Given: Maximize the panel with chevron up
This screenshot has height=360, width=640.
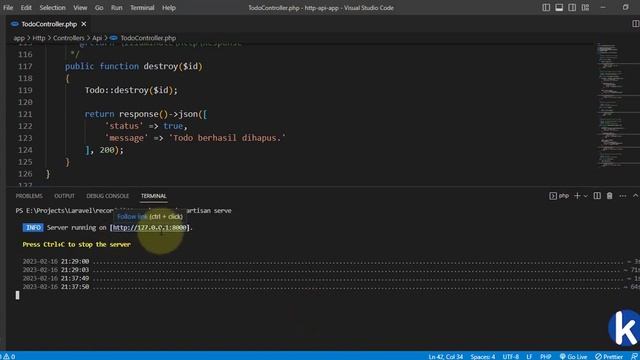Looking at the screenshot, I should pyautogui.click(x=636, y=196).
